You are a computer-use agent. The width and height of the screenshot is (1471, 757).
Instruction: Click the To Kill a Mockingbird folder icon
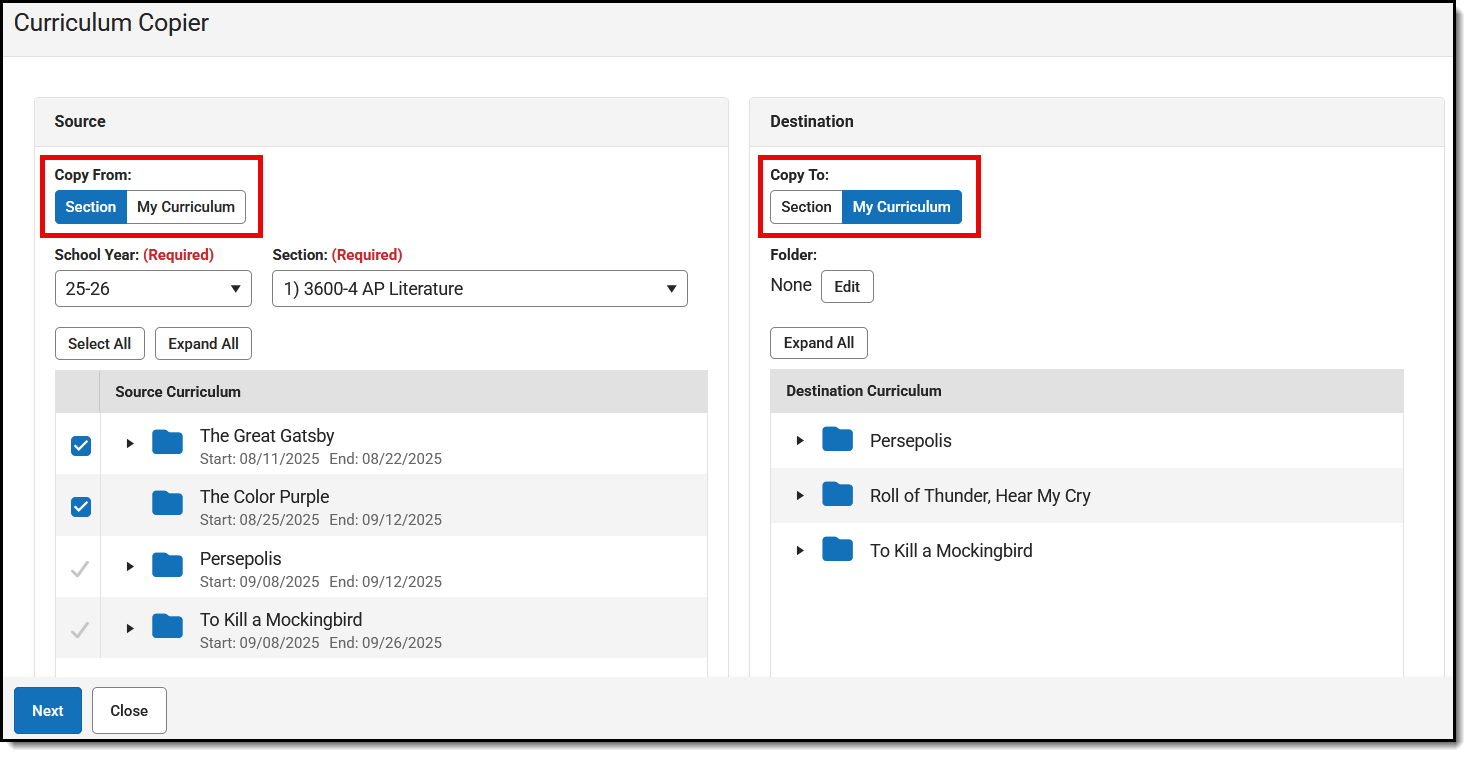click(x=167, y=626)
